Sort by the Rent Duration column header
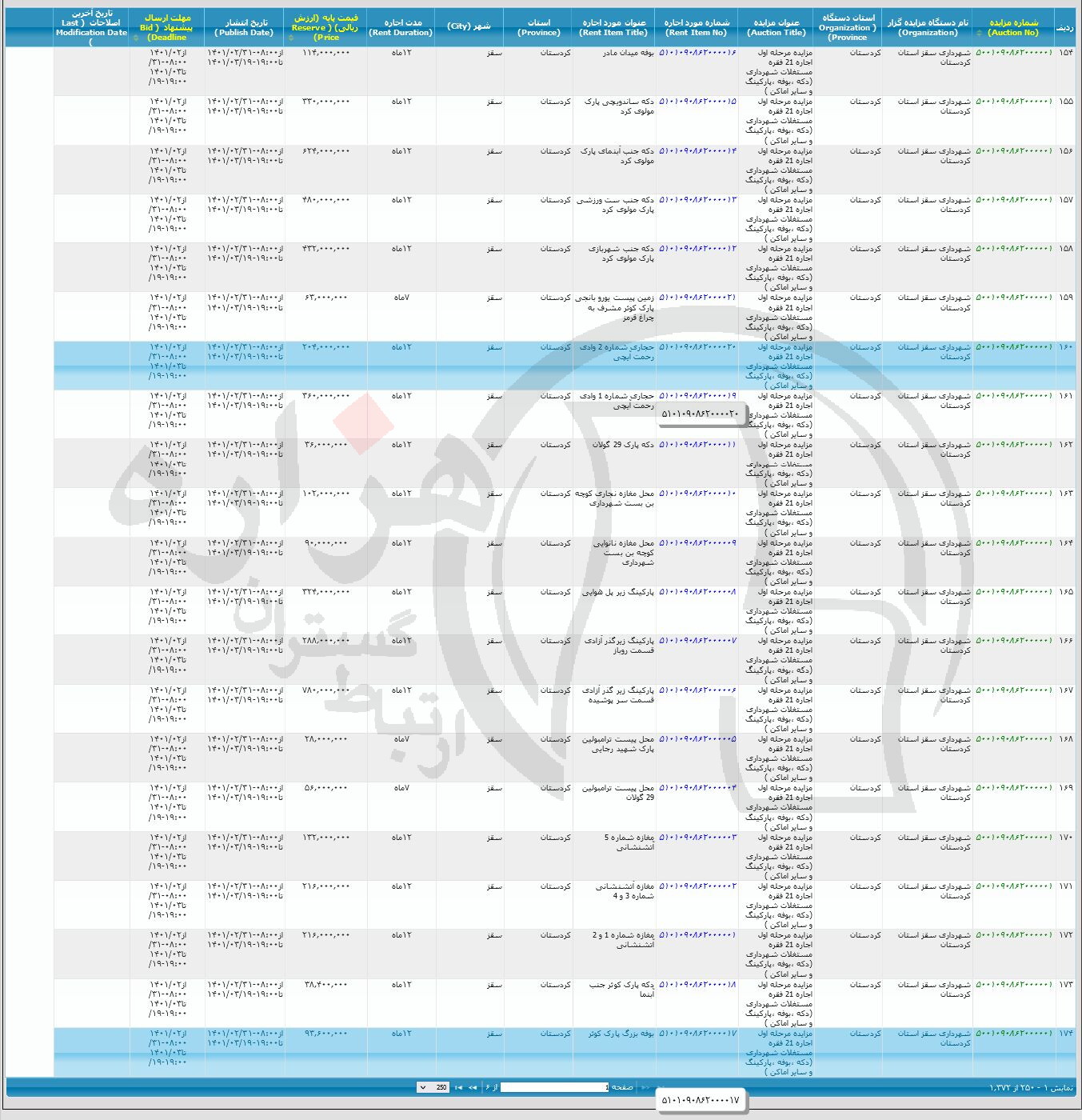This screenshot has width=1082, height=1120. [401, 27]
